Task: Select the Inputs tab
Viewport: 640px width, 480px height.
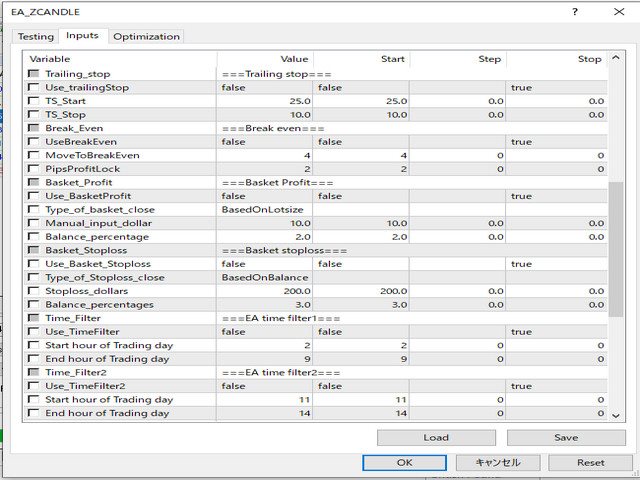Action: 82,36
